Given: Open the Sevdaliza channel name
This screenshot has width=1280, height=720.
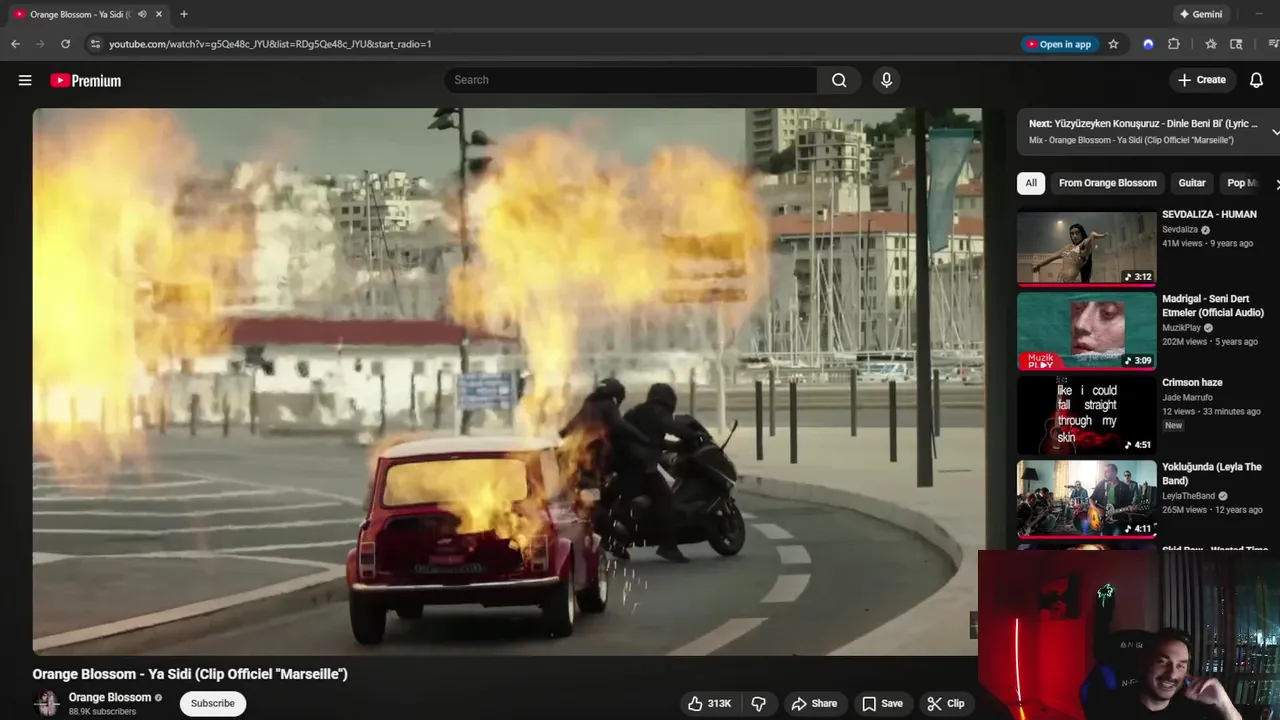Looking at the screenshot, I should pos(1180,229).
